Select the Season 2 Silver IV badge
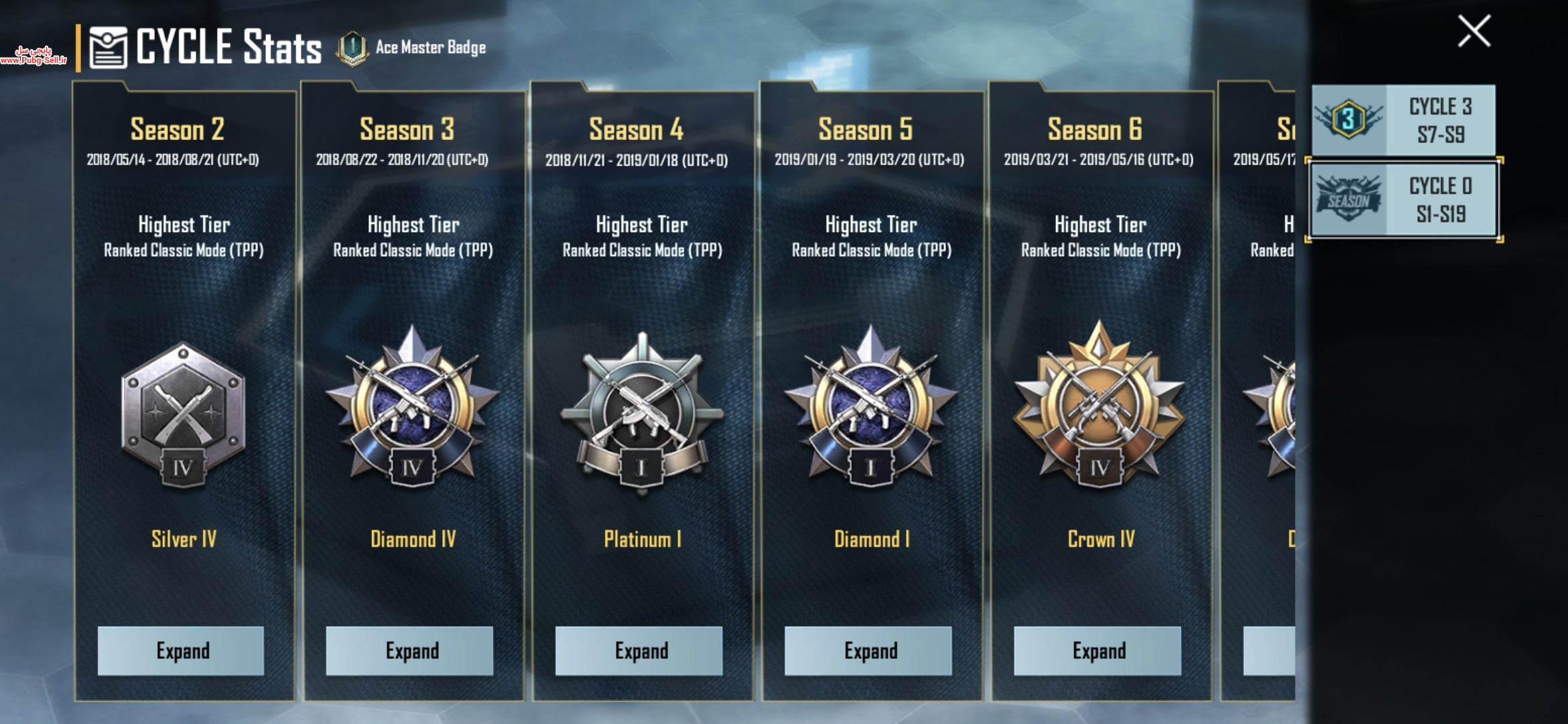This screenshot has width=1568, height=724. tap(183, 414)
